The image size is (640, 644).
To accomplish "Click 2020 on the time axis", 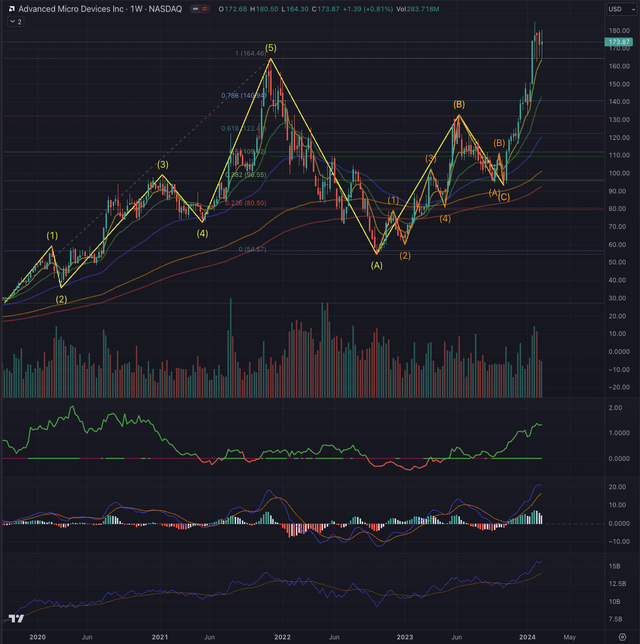I will tap(37, 637).
